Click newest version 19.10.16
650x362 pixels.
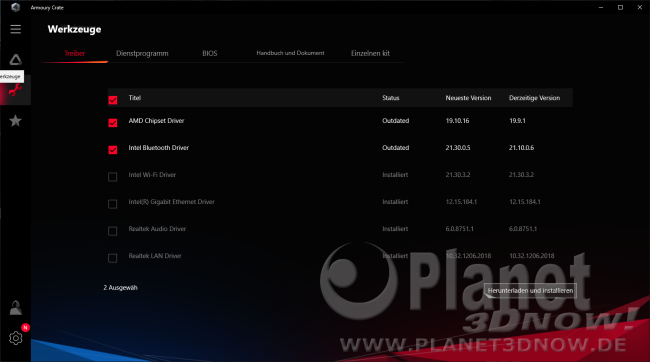[457, 121]
